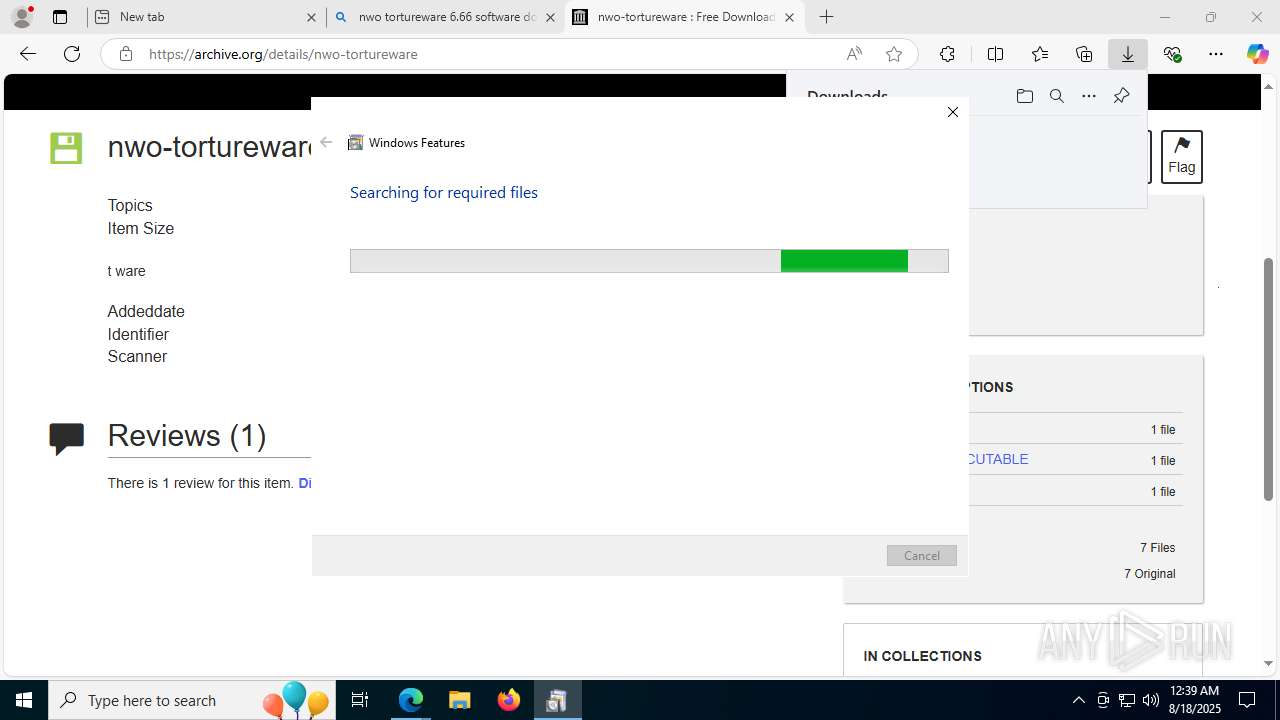Click the browser profile avatar icon

click(22, 16)
